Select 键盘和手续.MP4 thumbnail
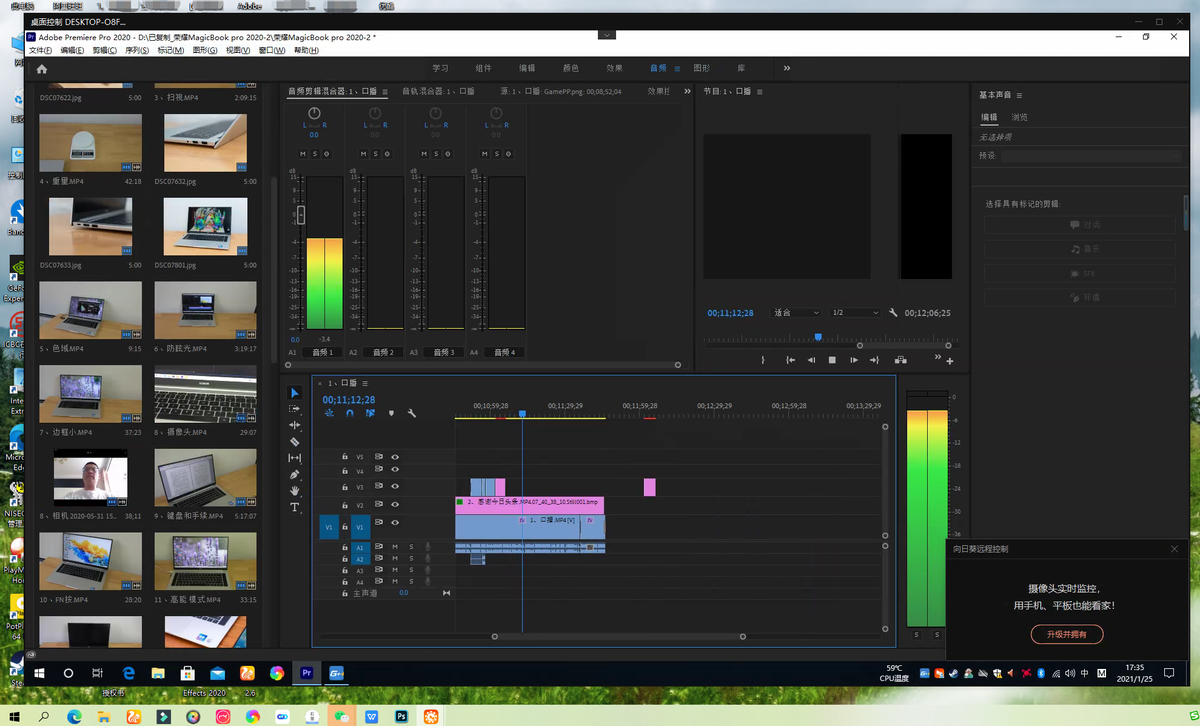1200x726 pixels. (x=206, y=478)
